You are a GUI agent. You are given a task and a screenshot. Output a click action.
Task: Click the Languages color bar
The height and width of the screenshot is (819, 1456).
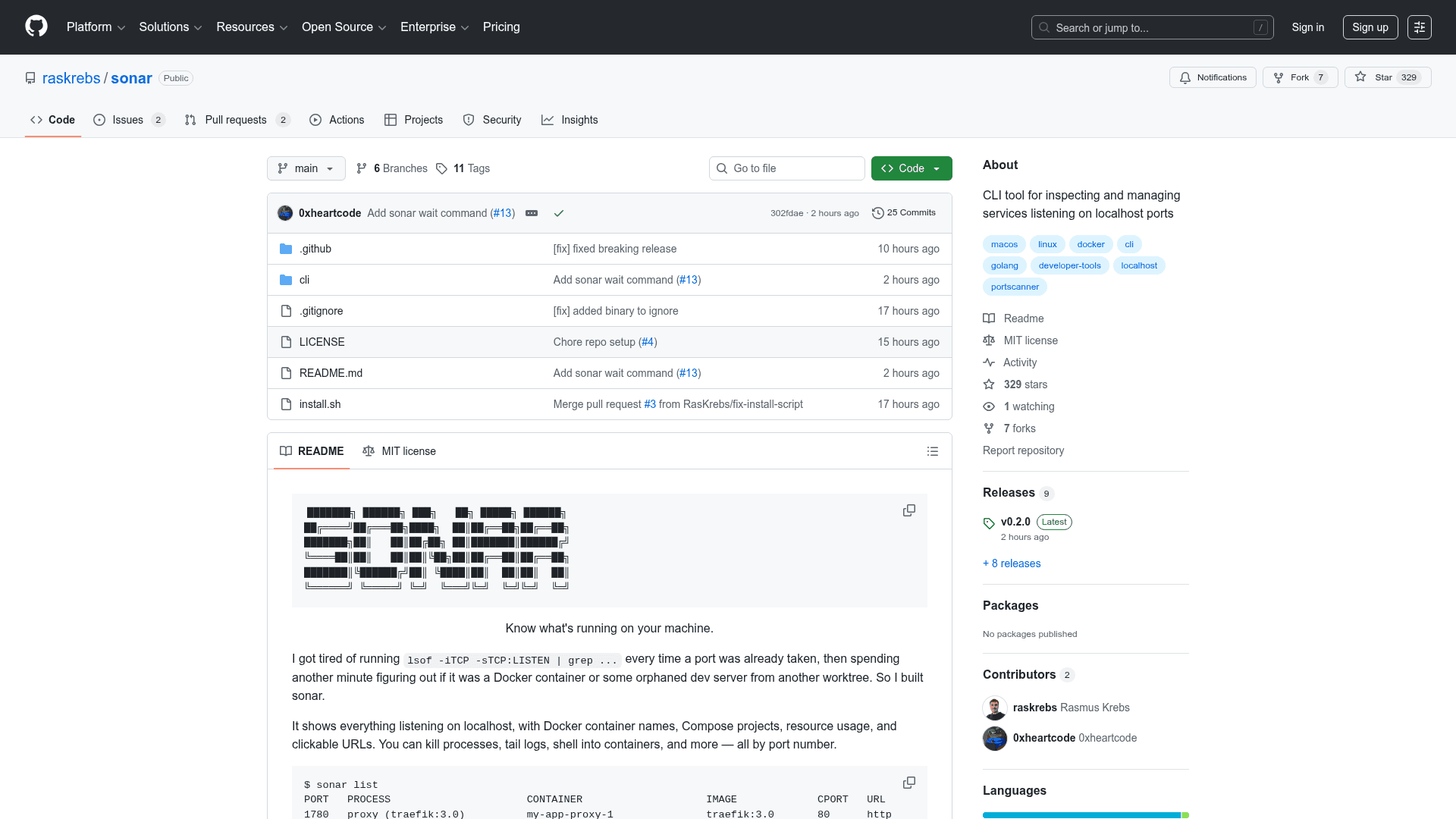pos(1084,815)
